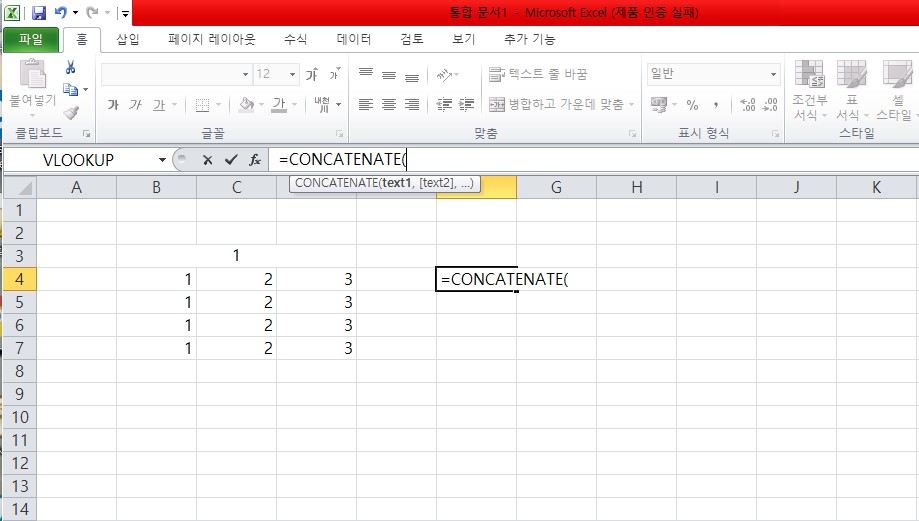Click the Name Box showing VLOOKUP
The height and width of the screenshot is (521, 919).
pos(80,159)
